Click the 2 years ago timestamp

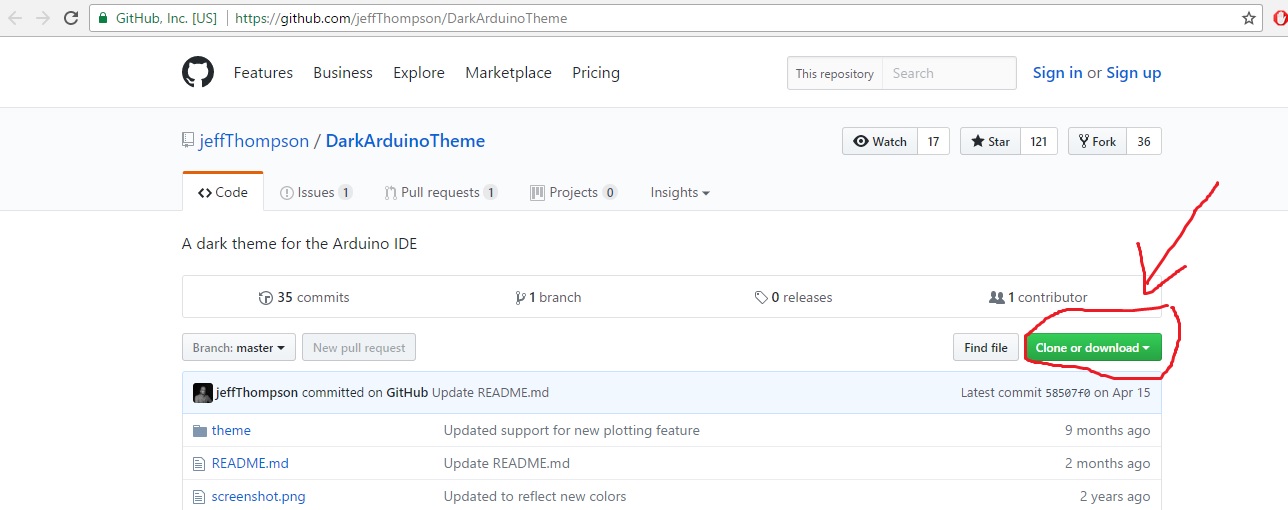pyautogui.click(x=1115, y=496)
